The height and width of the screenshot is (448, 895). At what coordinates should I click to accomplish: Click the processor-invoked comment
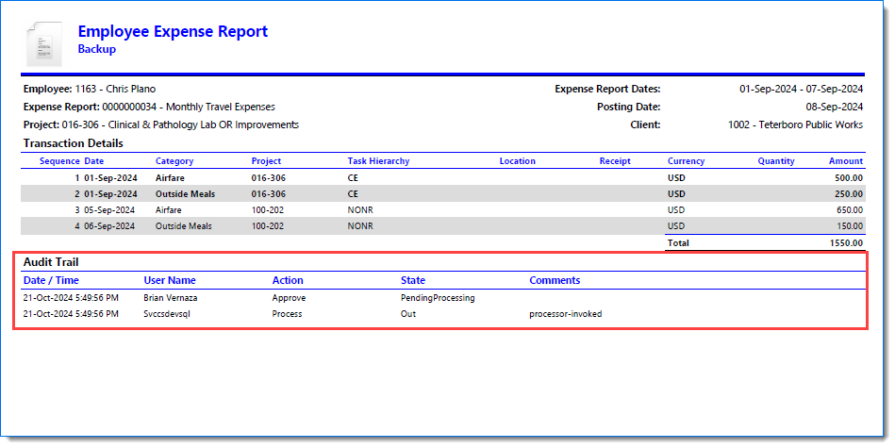point(565,314)
